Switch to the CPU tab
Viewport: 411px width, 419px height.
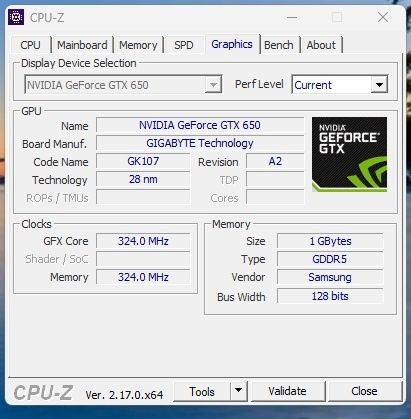pos(30,45)
